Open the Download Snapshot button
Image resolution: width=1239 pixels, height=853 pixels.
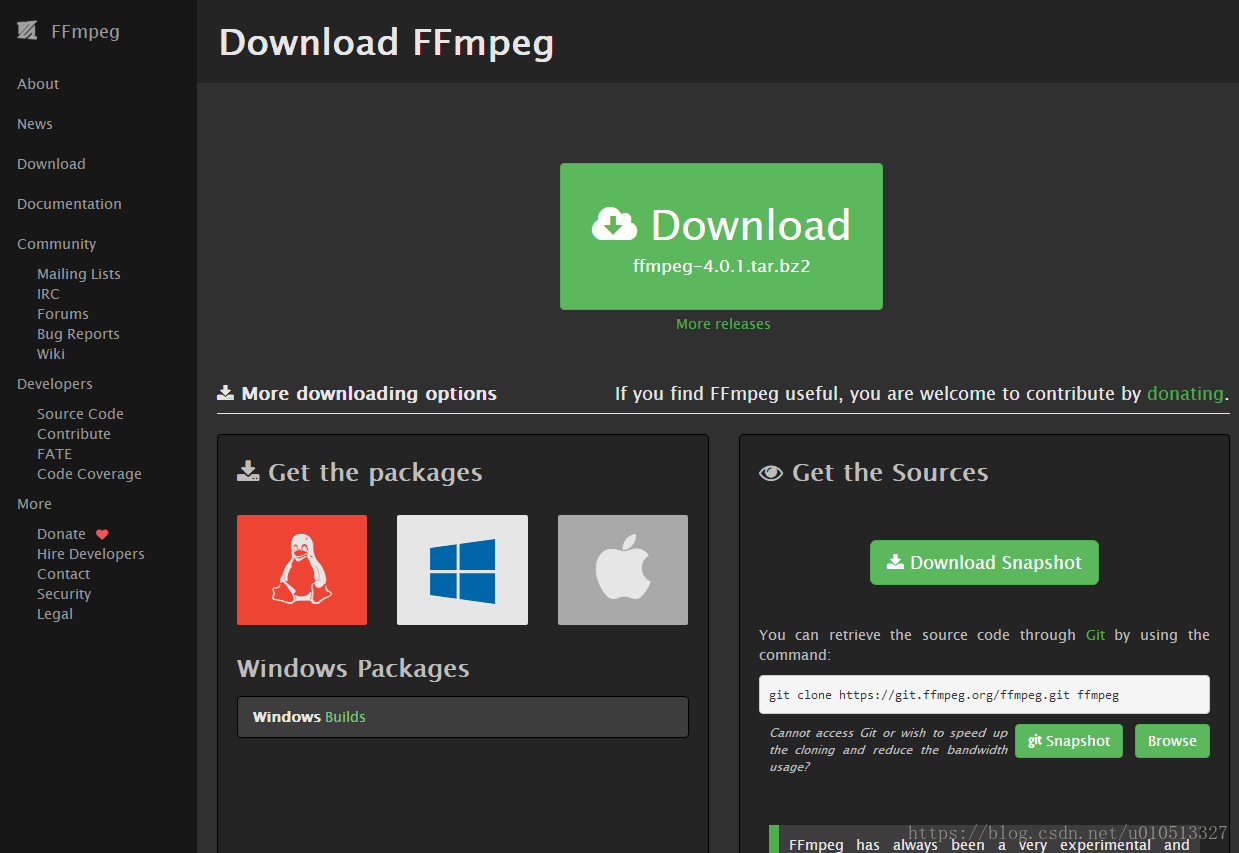[x=983, y=562]
